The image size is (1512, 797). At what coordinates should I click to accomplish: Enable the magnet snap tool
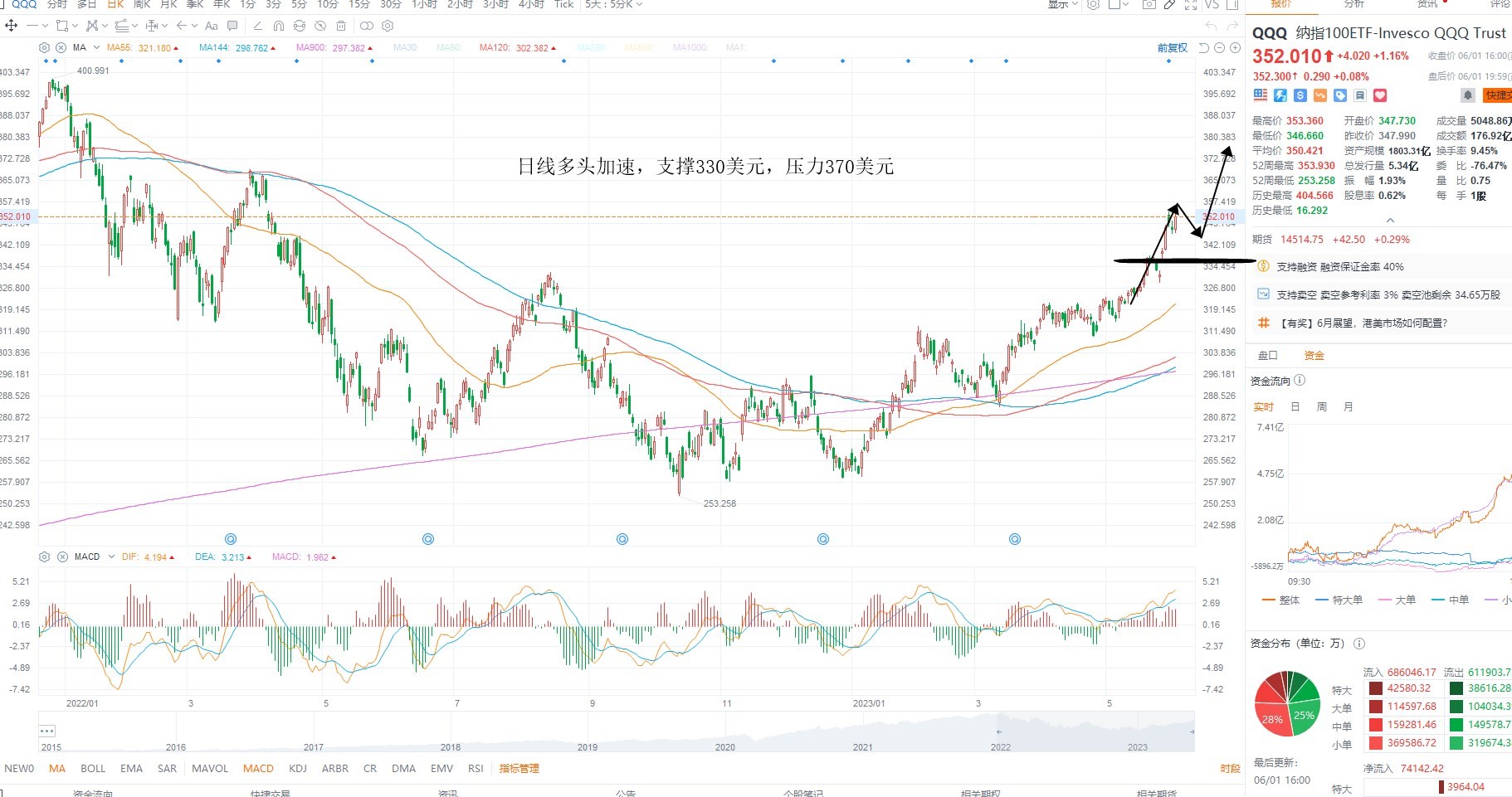[279, 26]
